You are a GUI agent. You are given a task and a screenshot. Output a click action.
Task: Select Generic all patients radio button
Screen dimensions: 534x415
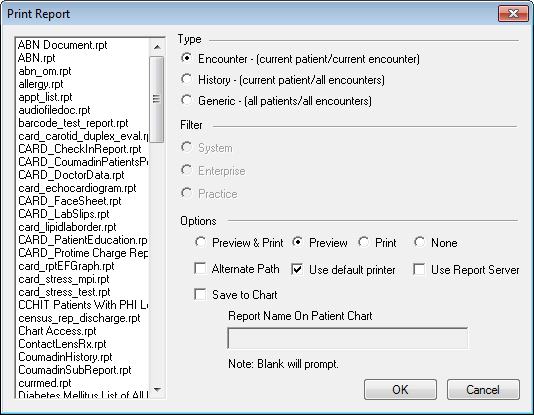187,100
